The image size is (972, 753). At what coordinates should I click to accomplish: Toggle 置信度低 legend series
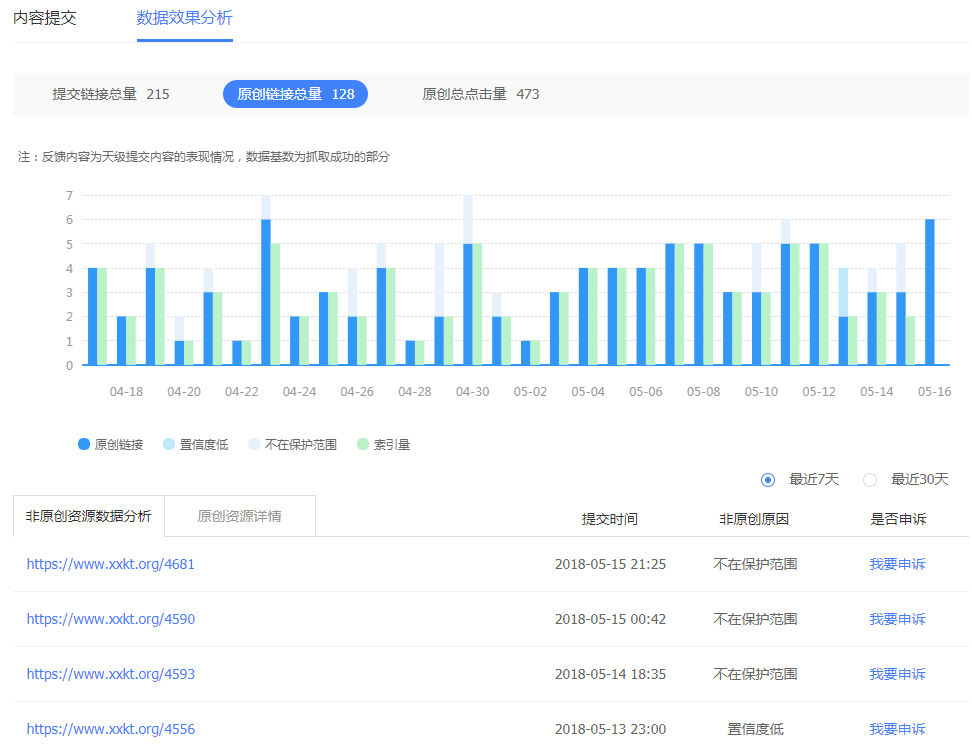pos(195,444)
